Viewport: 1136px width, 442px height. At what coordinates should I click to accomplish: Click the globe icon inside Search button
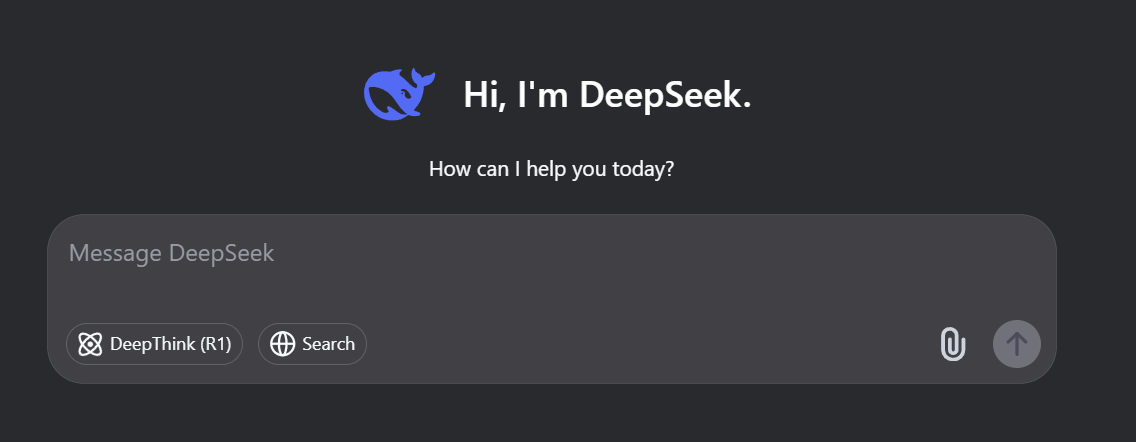(283, 344)
